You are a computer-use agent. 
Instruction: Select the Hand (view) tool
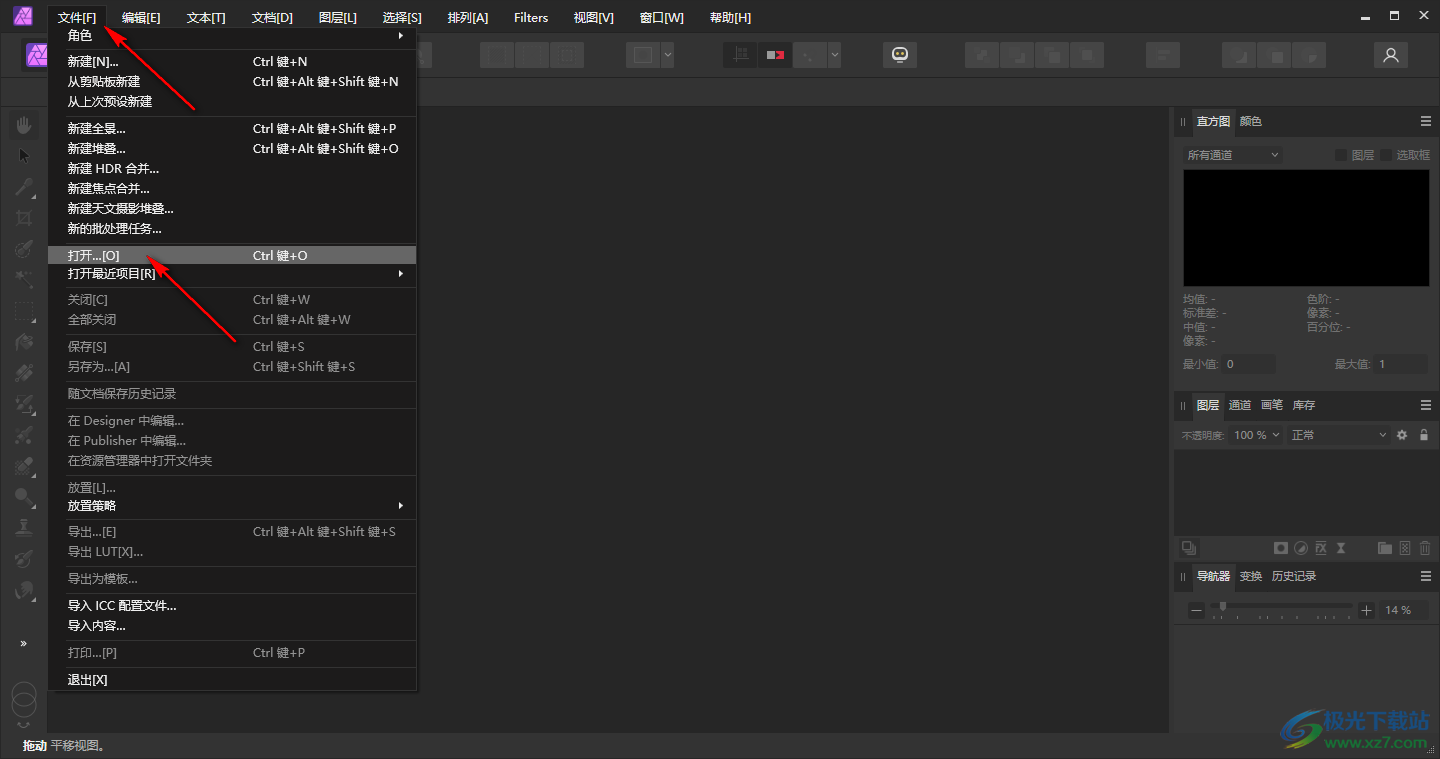tap(24, 124)
